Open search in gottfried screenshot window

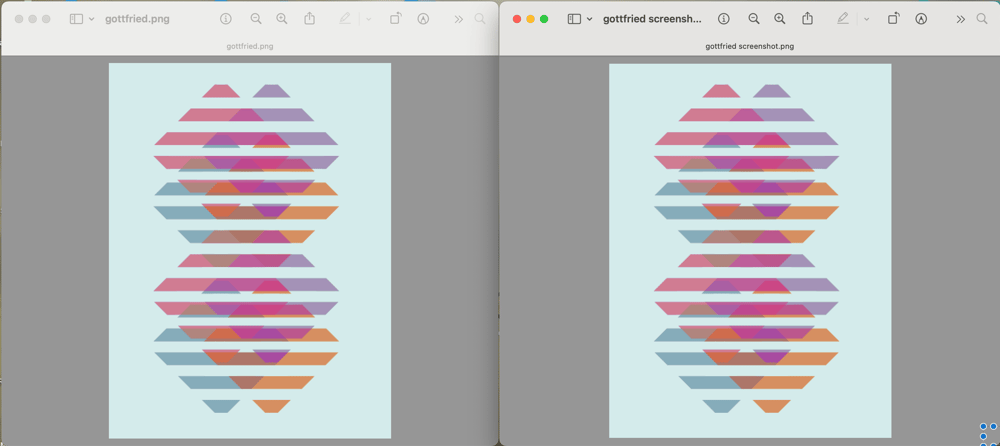(x=982, y=19)
